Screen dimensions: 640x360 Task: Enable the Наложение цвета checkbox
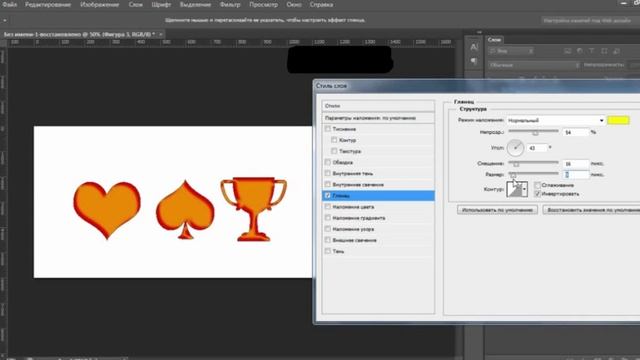(x=328, y=207)
